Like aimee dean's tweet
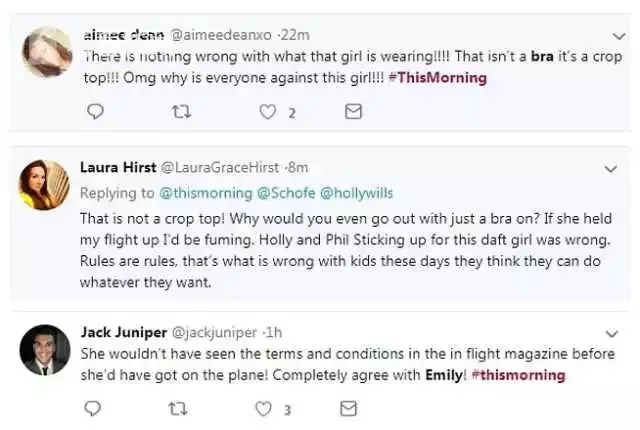Screen dimensions: 640x430 [268, 113]
